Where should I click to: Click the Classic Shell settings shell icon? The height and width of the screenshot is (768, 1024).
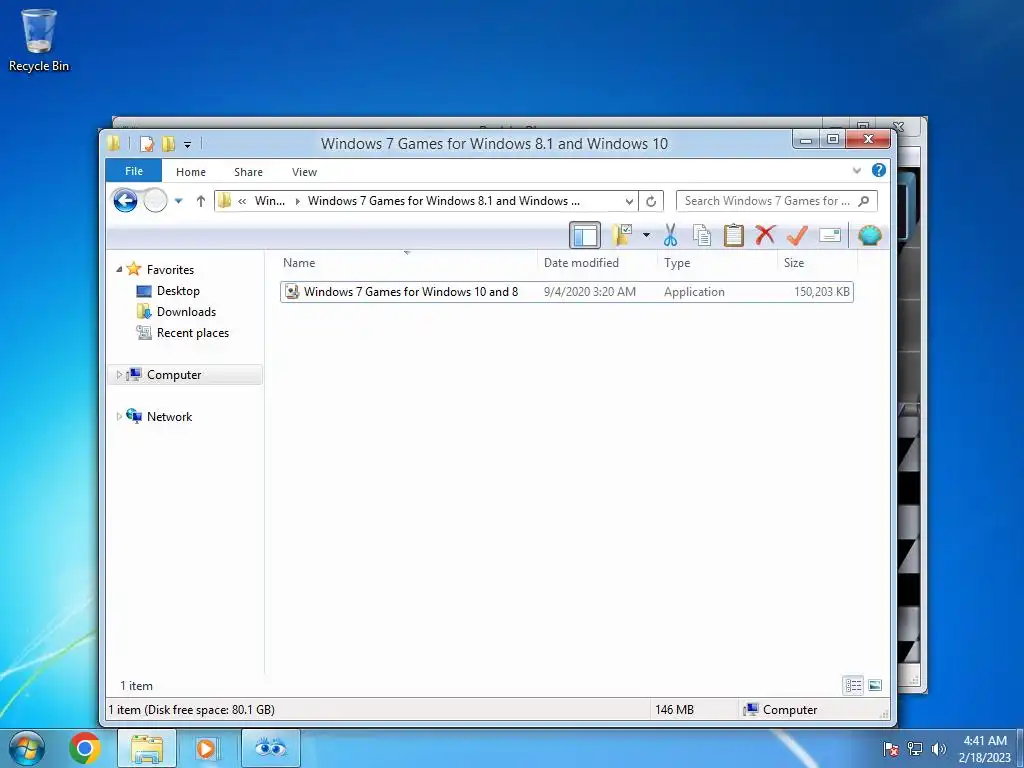tap(869, 235)
